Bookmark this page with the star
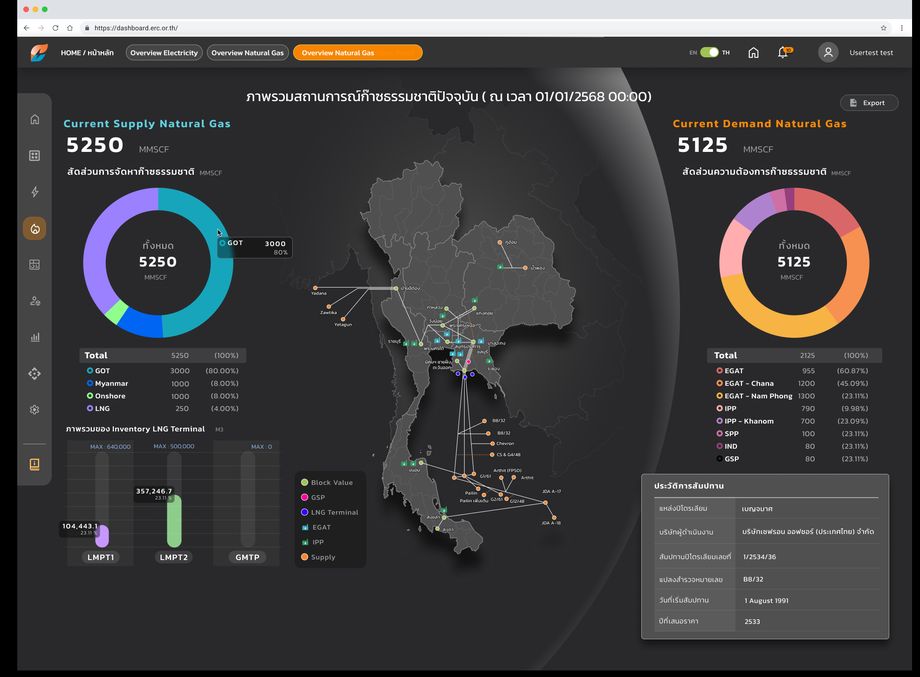 click(884, 28)
